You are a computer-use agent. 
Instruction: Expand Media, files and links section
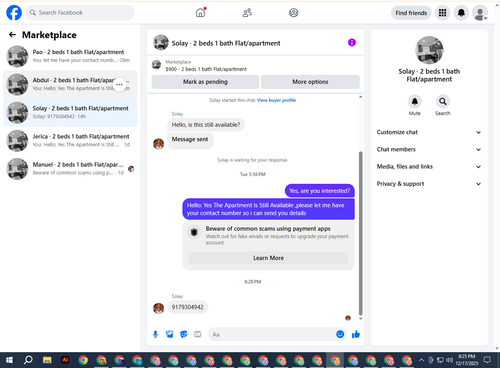[429, 167]
